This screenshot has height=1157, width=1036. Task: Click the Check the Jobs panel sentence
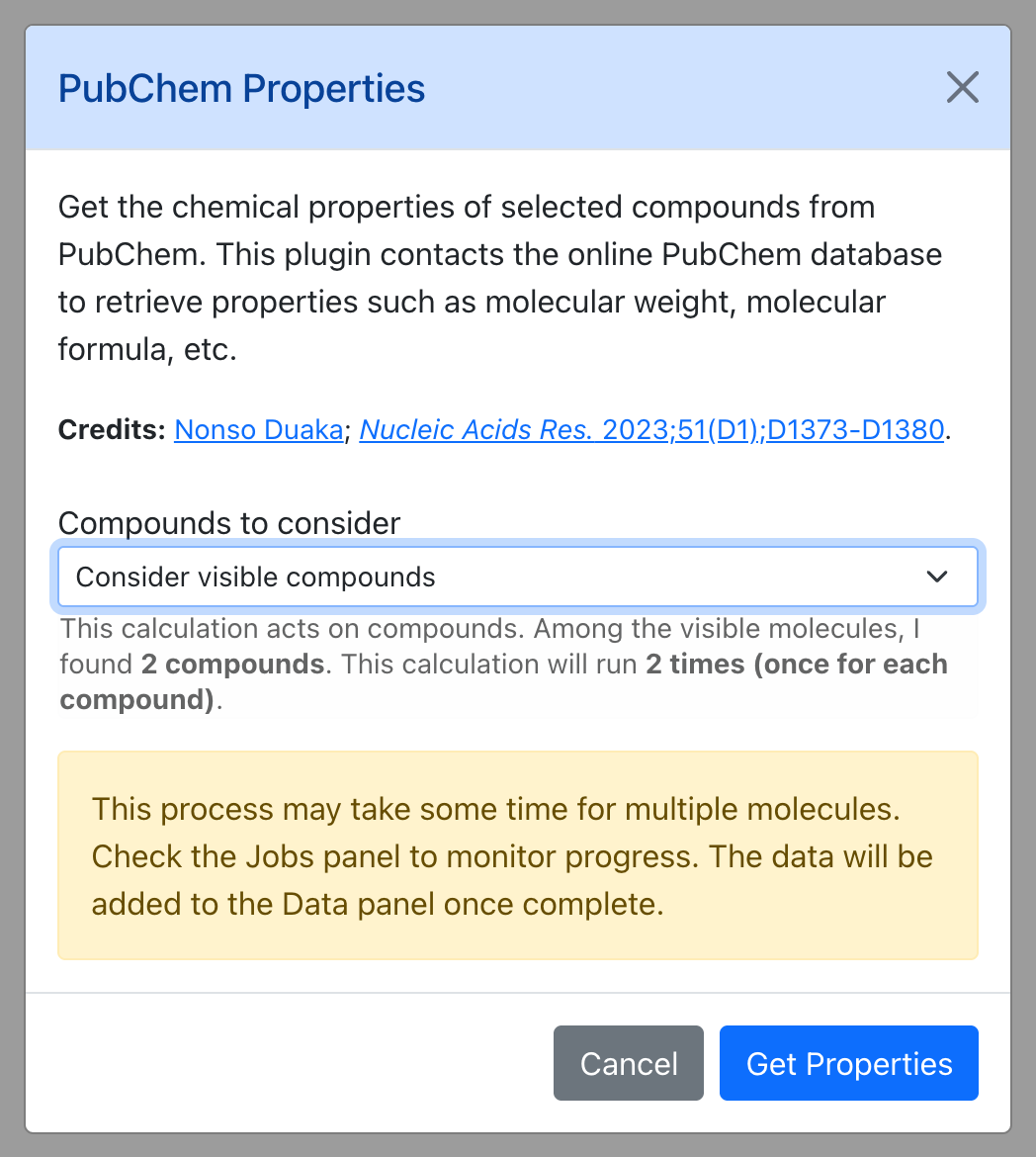(394, 856)
